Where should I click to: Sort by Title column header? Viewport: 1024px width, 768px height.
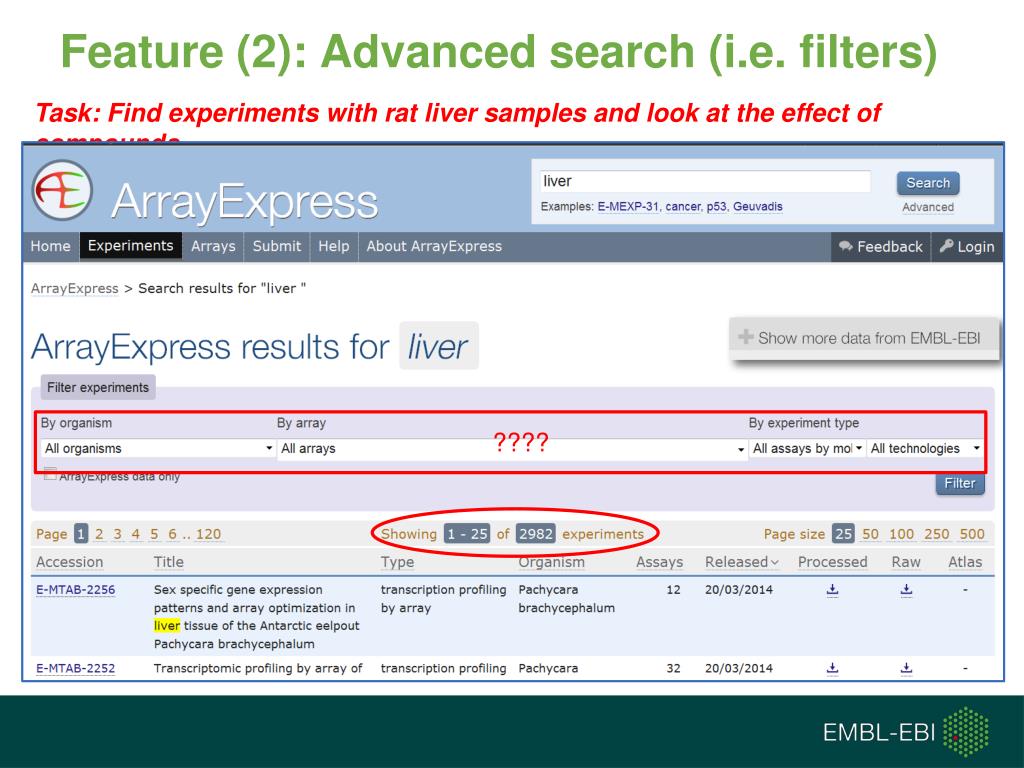tap(168, 562)
